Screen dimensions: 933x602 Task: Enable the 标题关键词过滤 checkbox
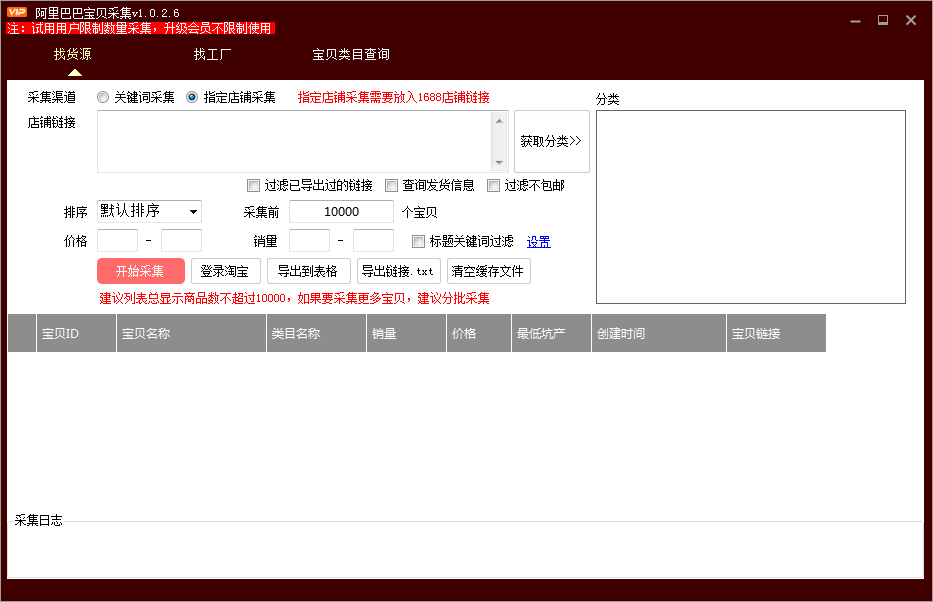[419, 241]
